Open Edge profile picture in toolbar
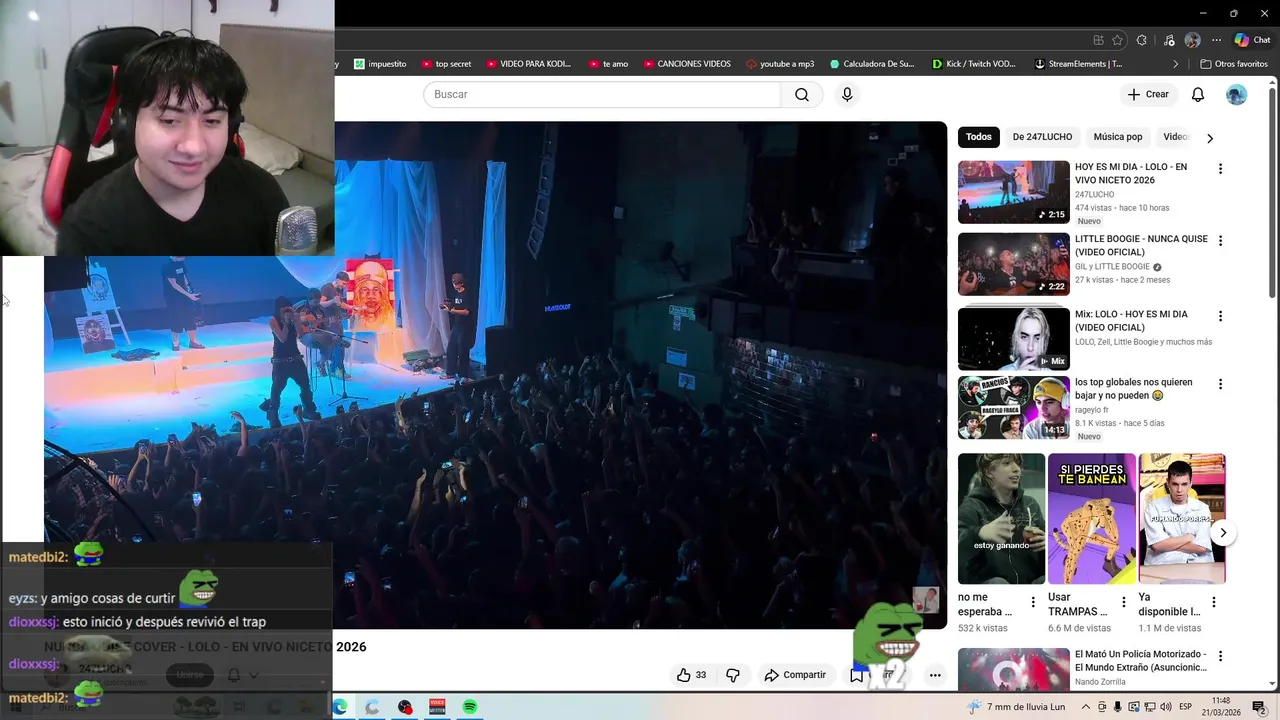Viewport: 1280px width, 720px height. pos(1192,40)
